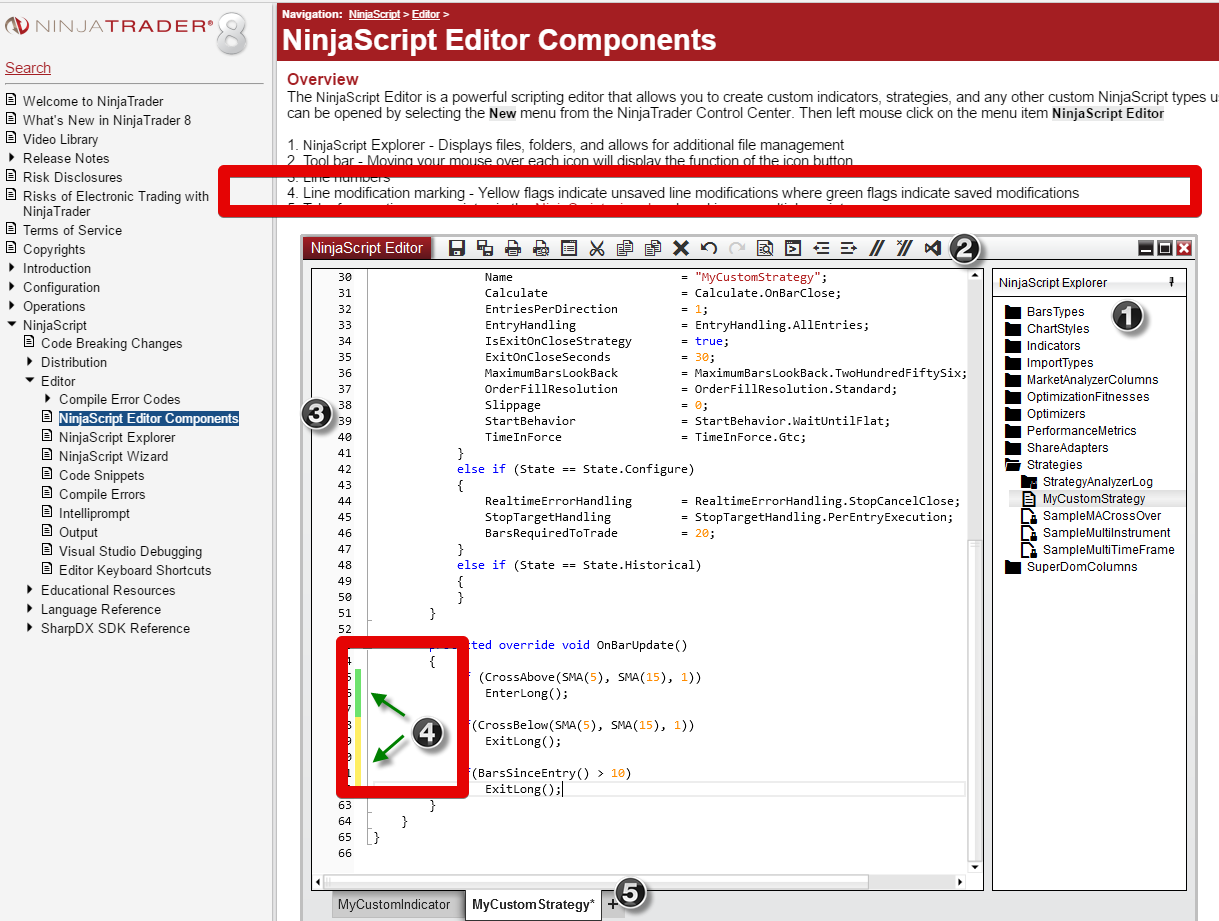1219x921 pixels.
Task: Click the Uncomment selection icon
Action: 905,248
